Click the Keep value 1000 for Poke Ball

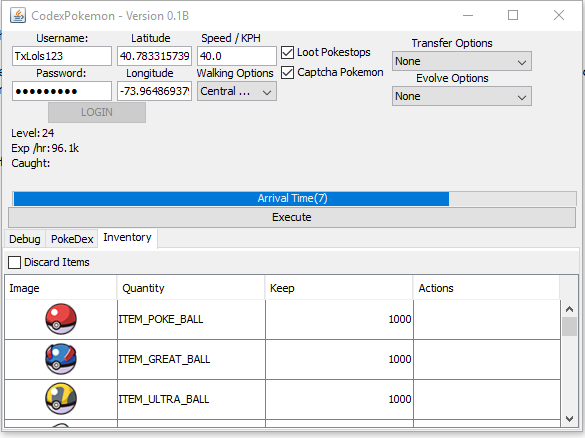click(x=339, y=319)
